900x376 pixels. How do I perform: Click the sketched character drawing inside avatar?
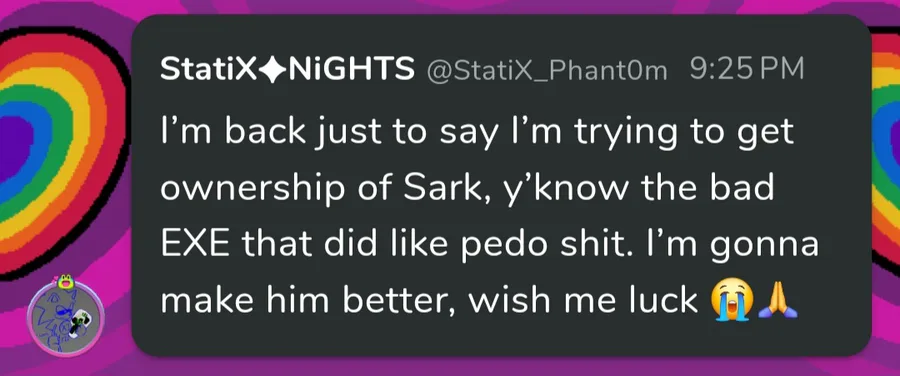coord(62,320)
